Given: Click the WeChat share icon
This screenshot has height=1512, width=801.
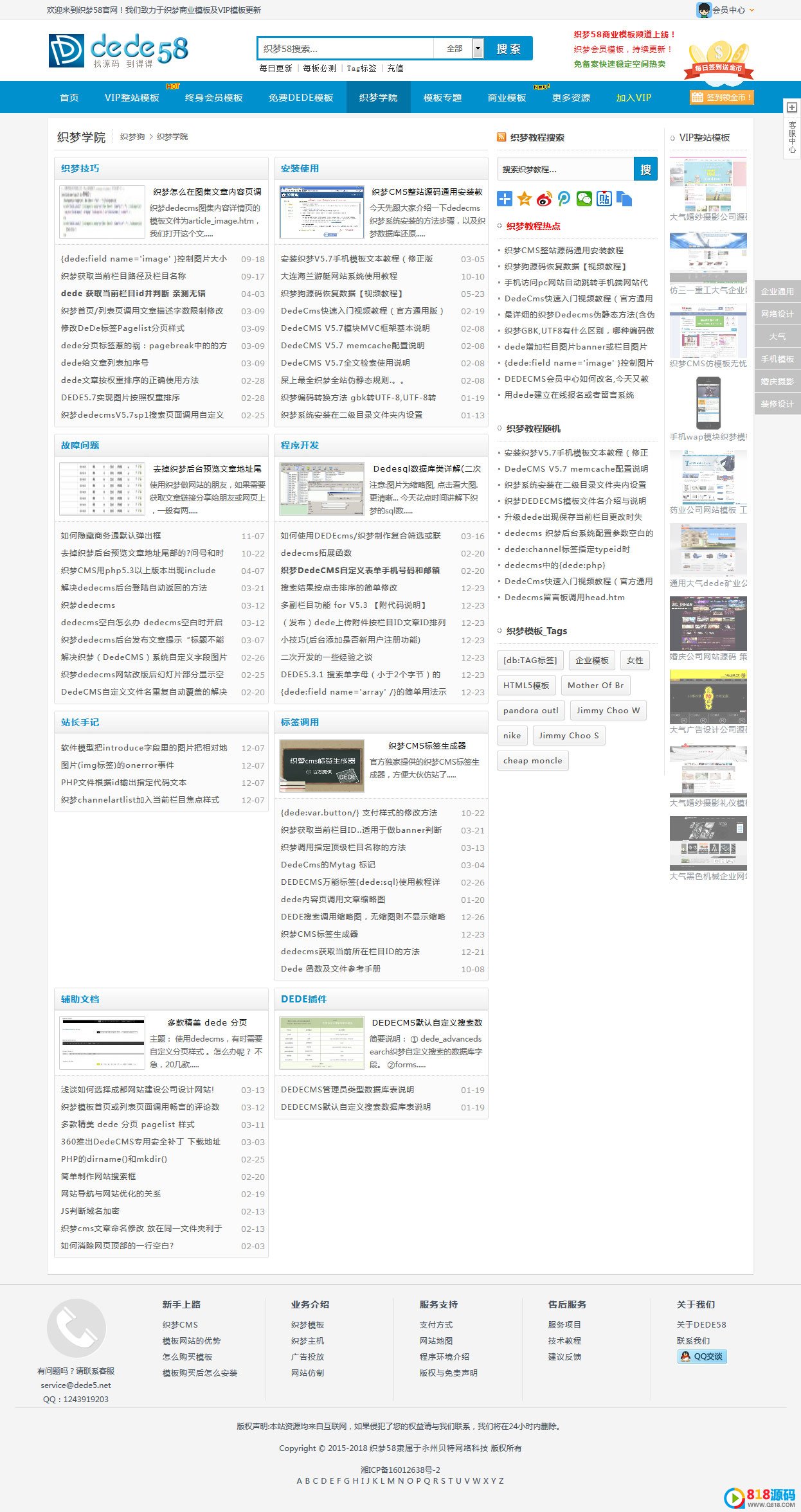Looking at the screenshot, I should pyautogui.click(x=584, y=199).
